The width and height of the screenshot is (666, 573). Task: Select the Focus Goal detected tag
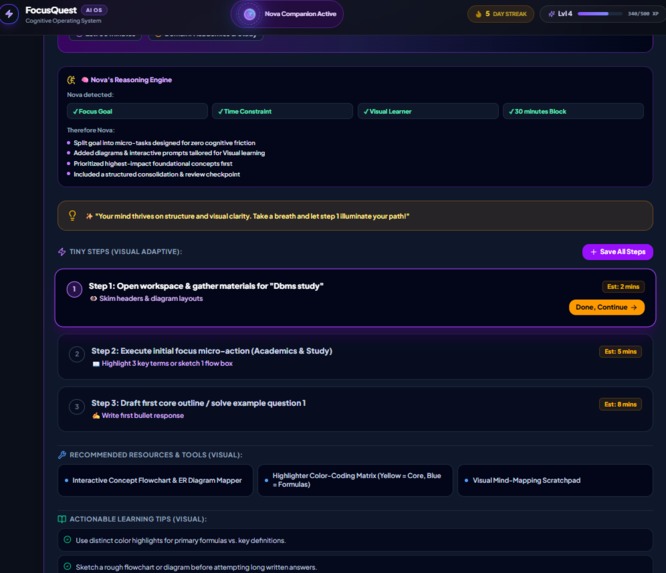point(137,111)
